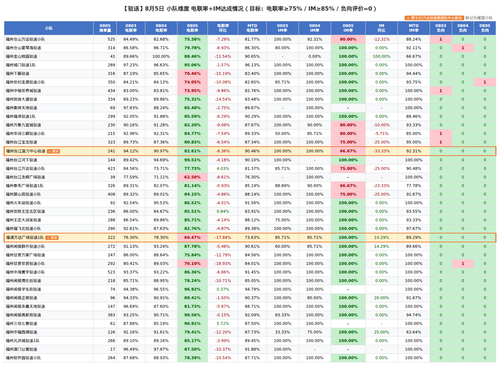Click the green 95.06% cell
This screenshot has height=373, width=500.
click(192, 65)
